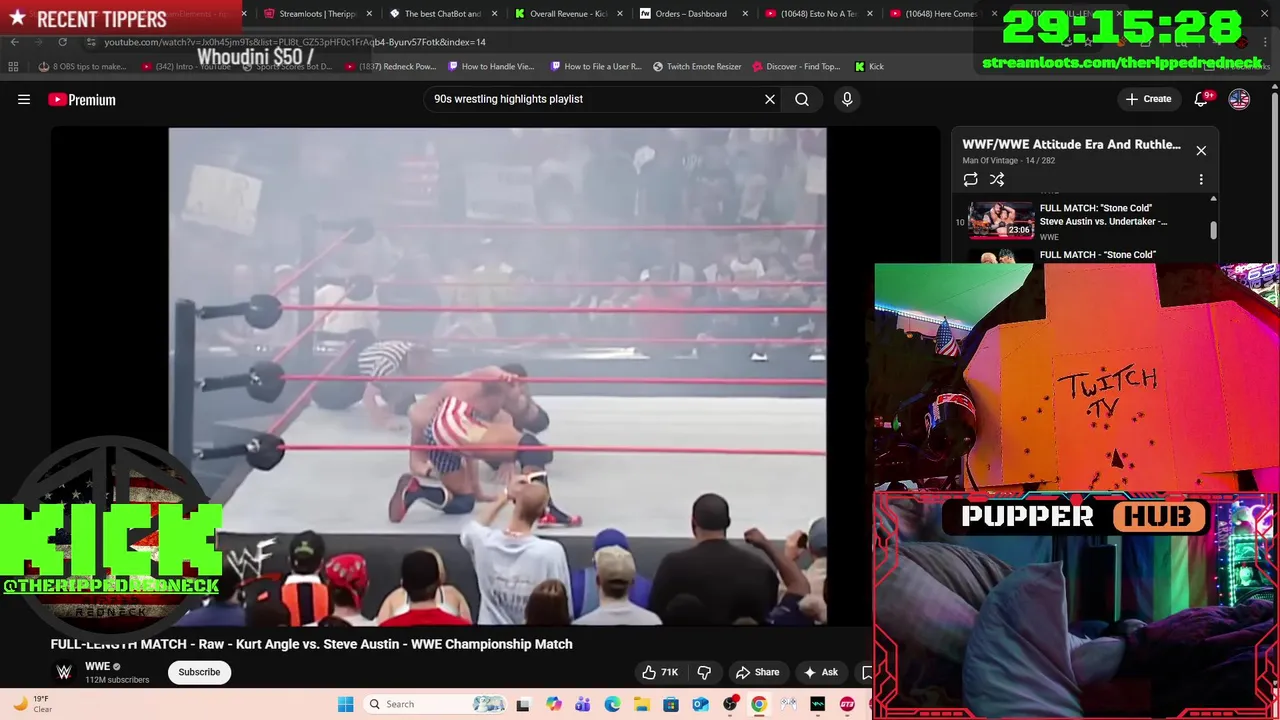The height and width of the screenshot is (720, 1280).
Task: Share the Kurt Angle vs. Steve Austin video
Action: click(x=757, y=672)
